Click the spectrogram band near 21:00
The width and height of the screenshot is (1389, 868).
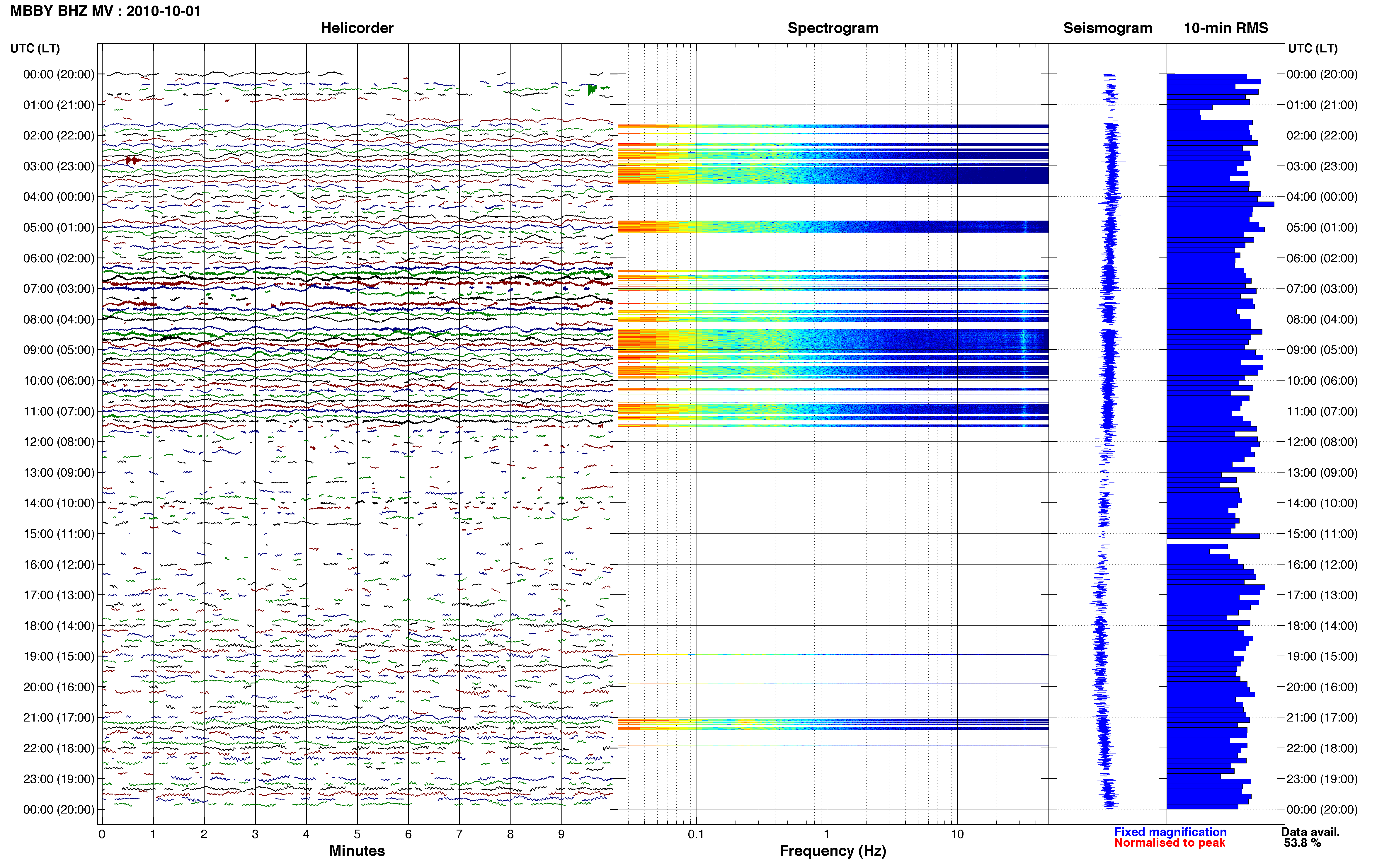point(833,724)
